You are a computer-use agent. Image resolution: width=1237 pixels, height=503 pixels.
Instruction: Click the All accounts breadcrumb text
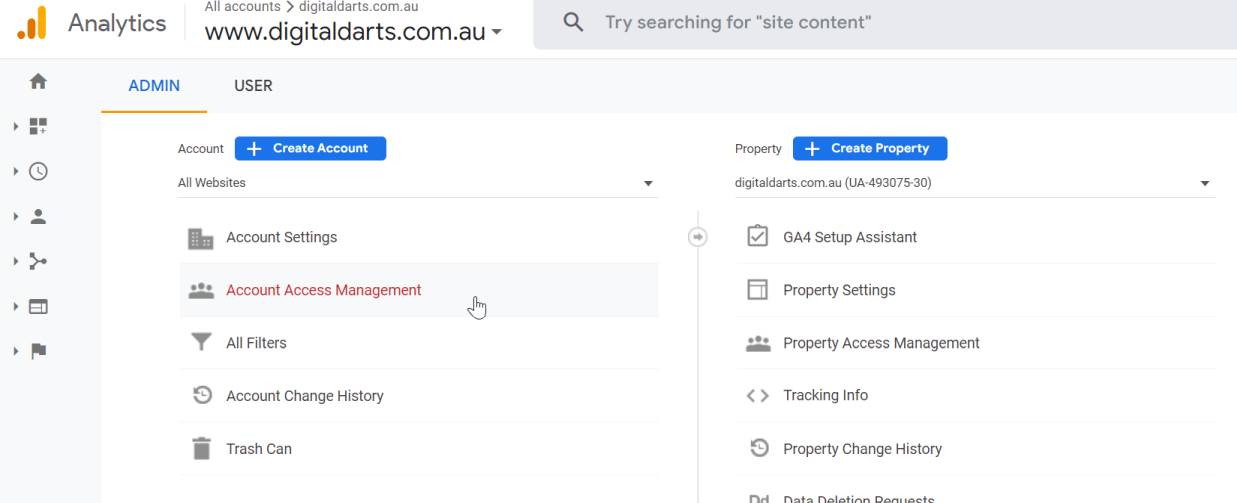242,6
